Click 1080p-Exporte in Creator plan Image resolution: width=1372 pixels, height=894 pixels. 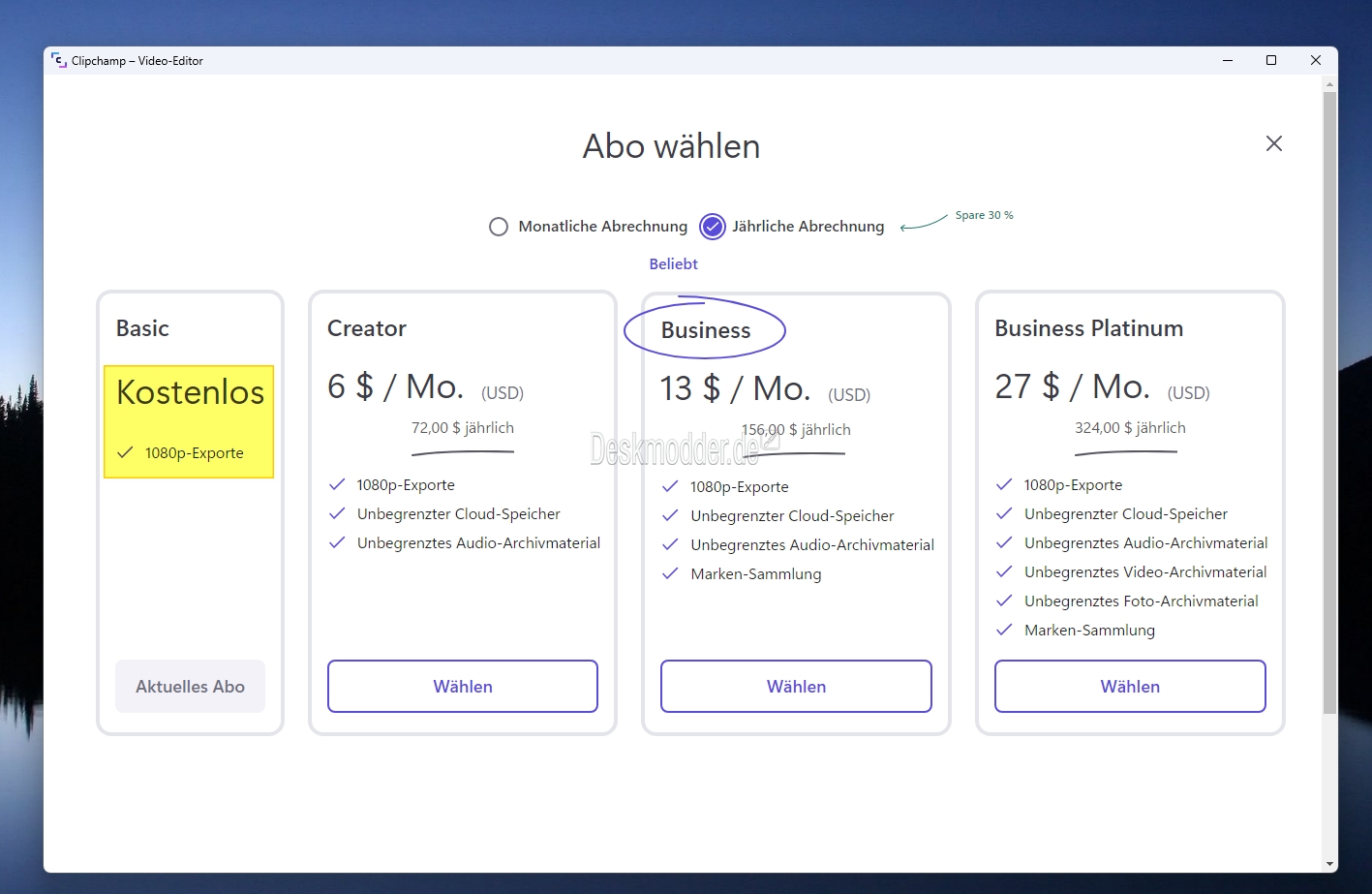406,485
